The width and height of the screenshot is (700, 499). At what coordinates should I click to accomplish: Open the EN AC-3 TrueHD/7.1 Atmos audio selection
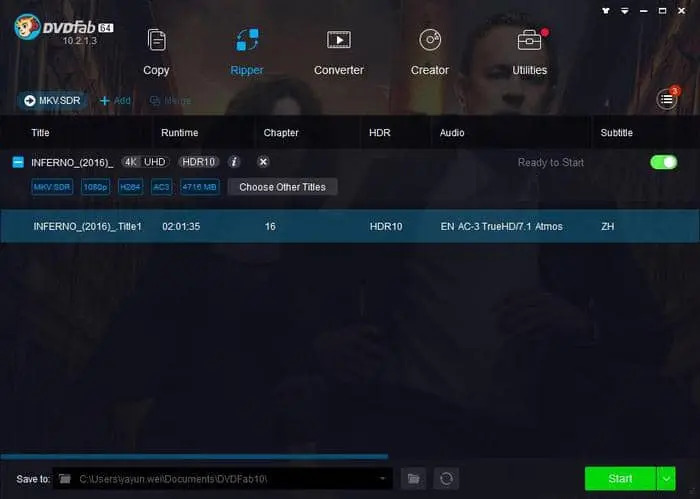501,227
